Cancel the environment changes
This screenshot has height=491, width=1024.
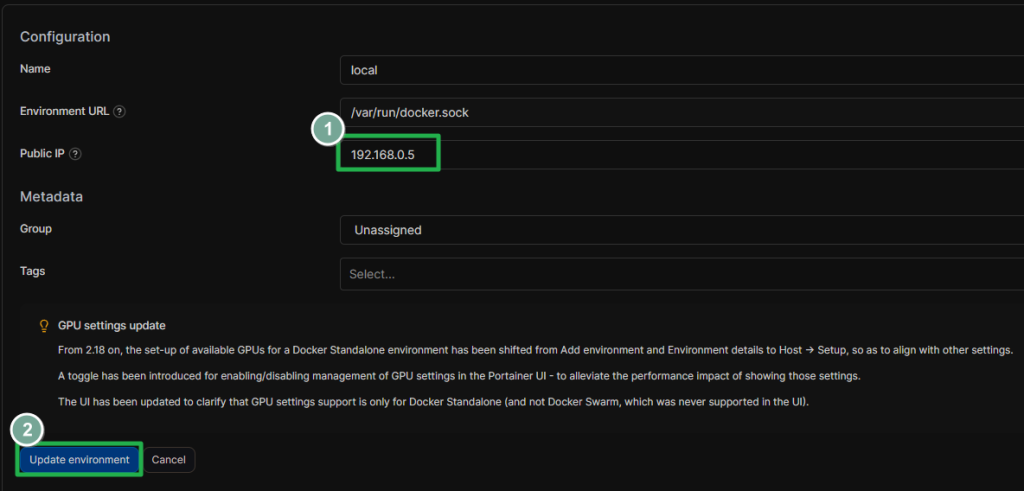pos(169,460)
